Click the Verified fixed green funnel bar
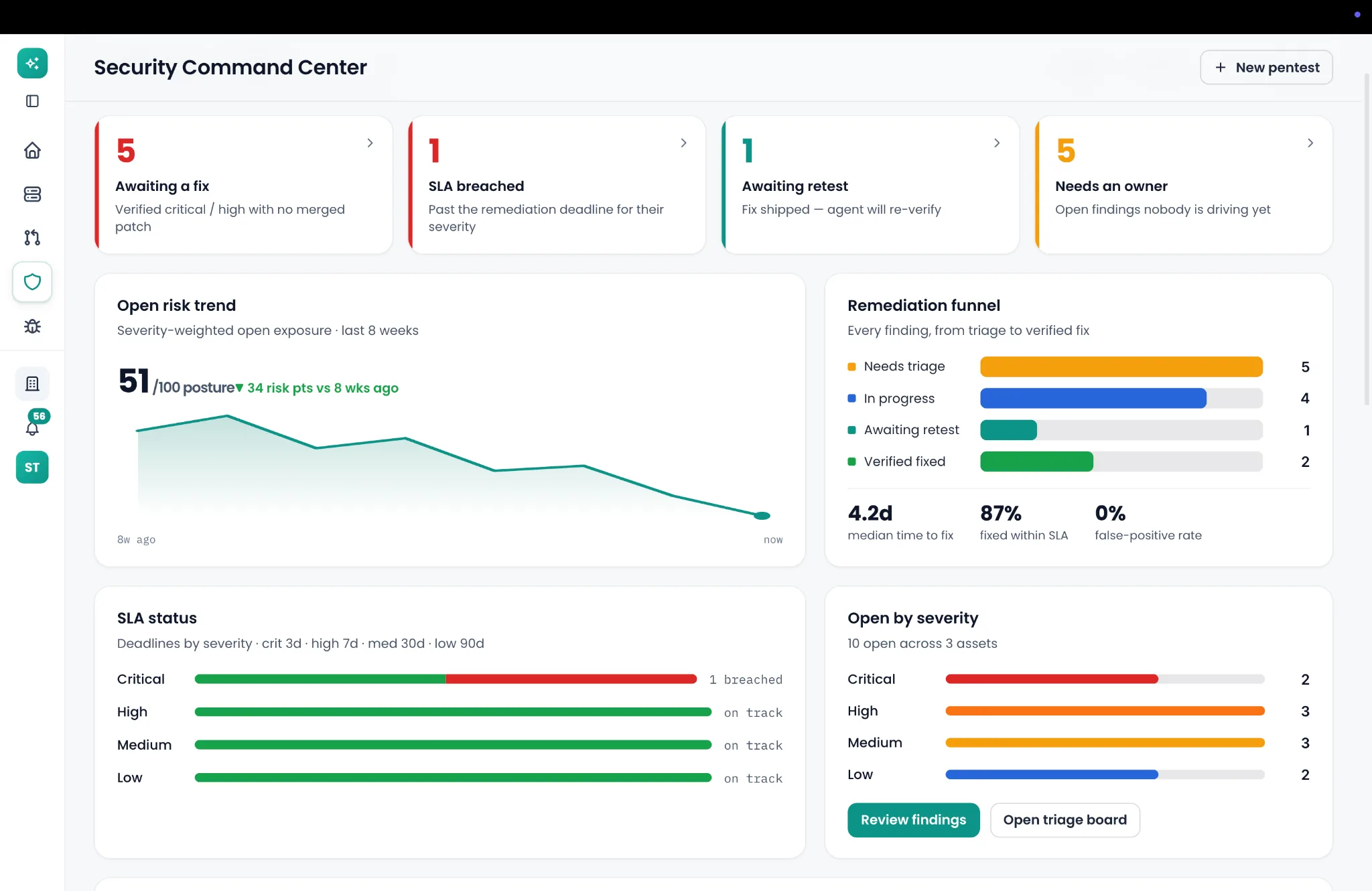The image size is (1372, 891). click(1036, 462)
